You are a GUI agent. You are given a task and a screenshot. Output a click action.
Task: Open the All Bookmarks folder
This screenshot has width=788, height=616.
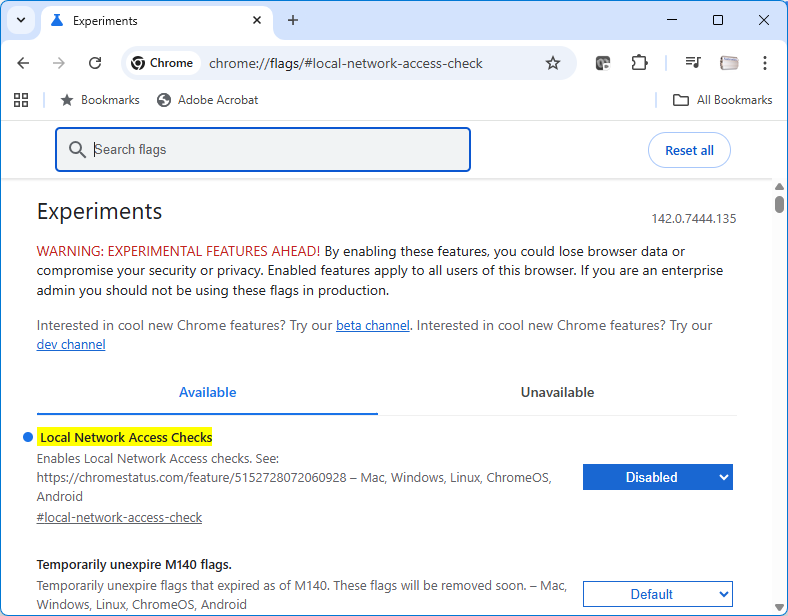pyautogui.click(x=722, y=100)
